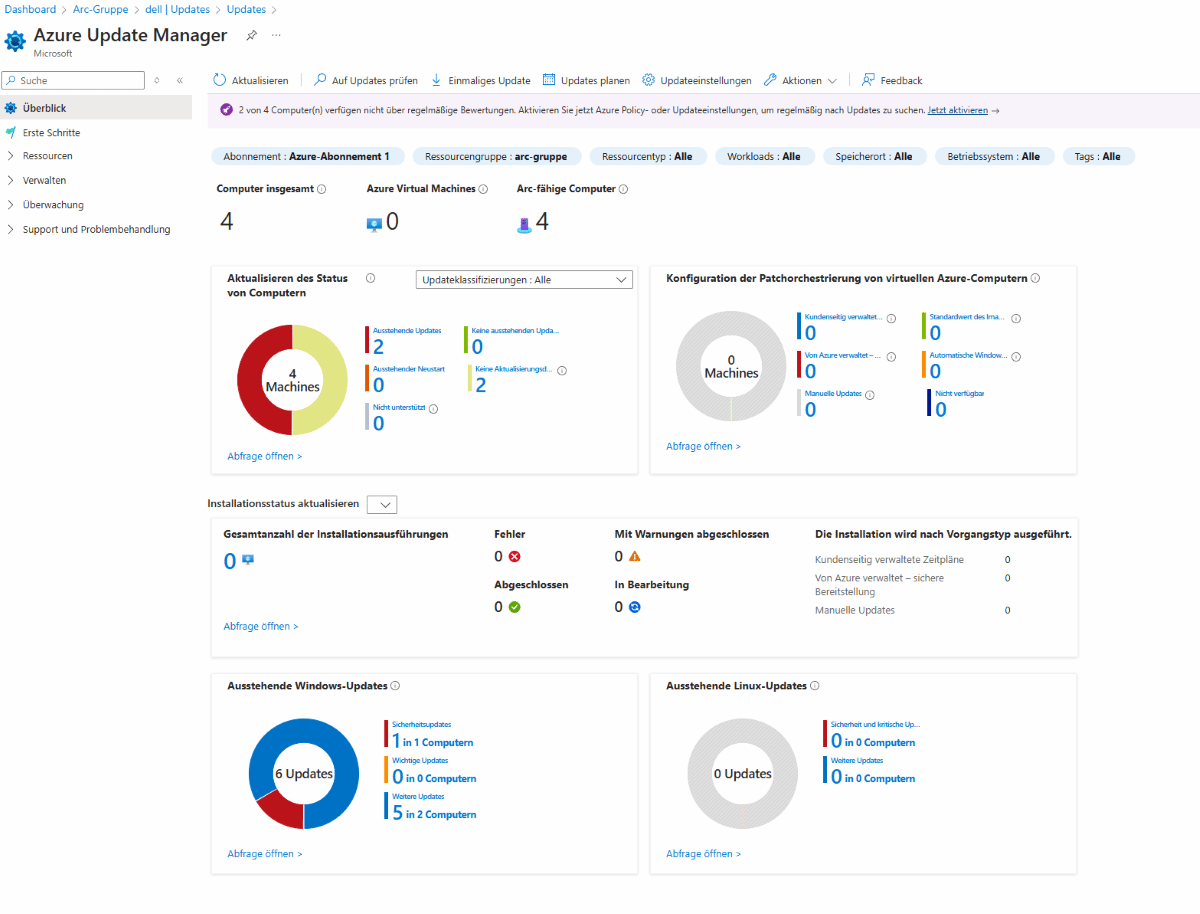Viewport: 1200px width, 914px height.
Task: Select Überblick in the sidebar
Action: click(44, 108)
